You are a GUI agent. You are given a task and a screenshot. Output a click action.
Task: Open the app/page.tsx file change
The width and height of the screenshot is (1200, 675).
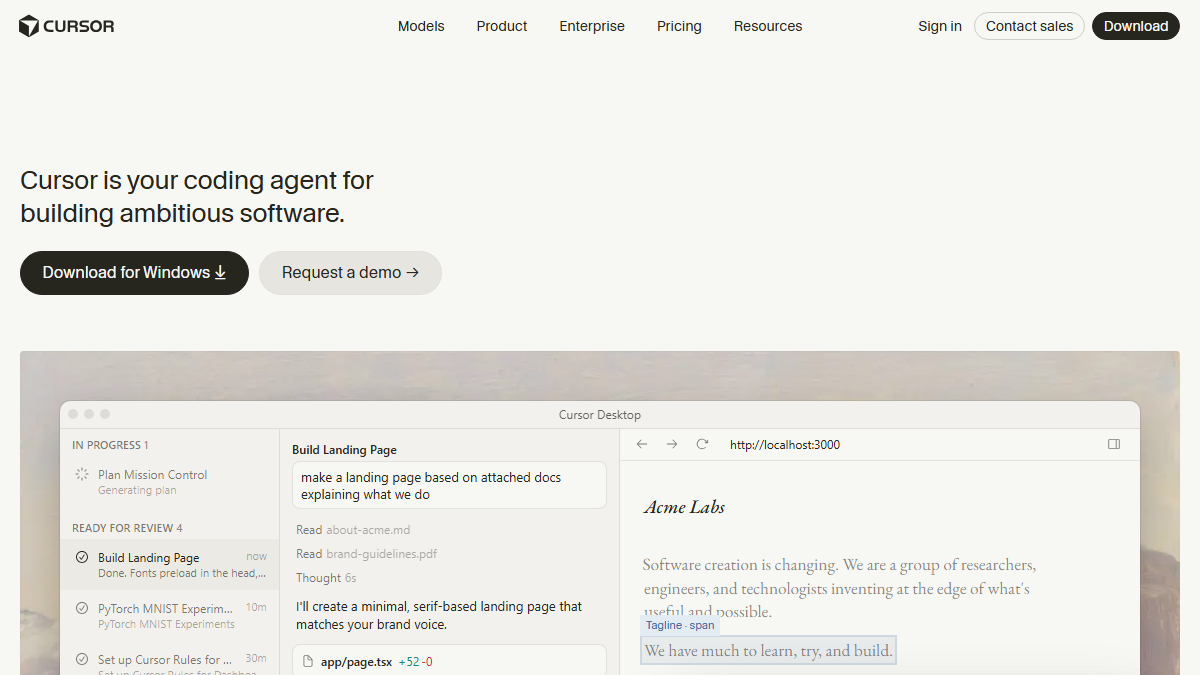450,660
